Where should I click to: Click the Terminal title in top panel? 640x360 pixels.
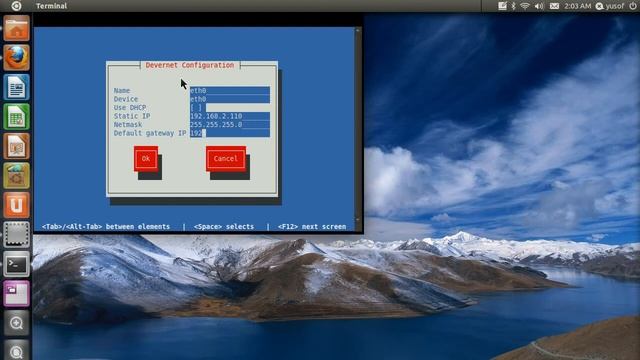(51, 6)
